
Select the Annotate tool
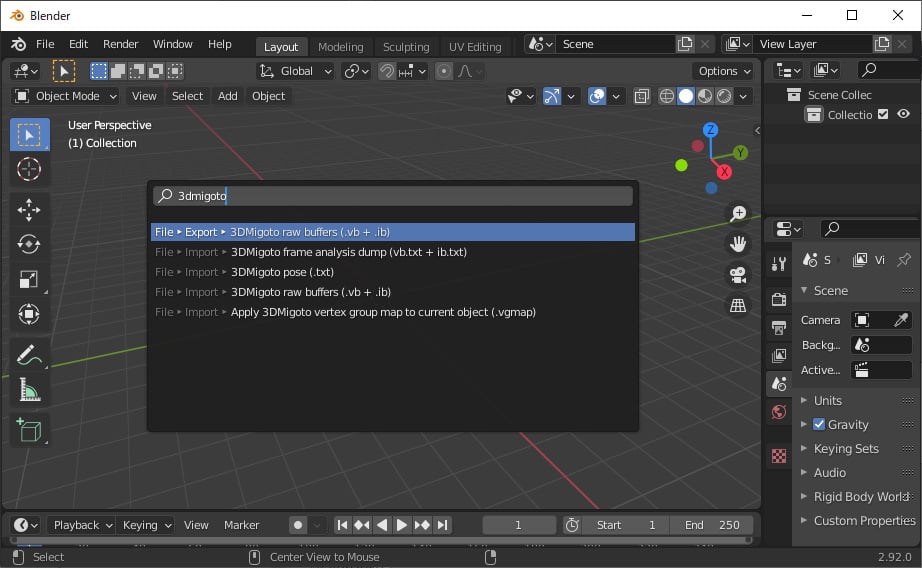click(29, 355)
